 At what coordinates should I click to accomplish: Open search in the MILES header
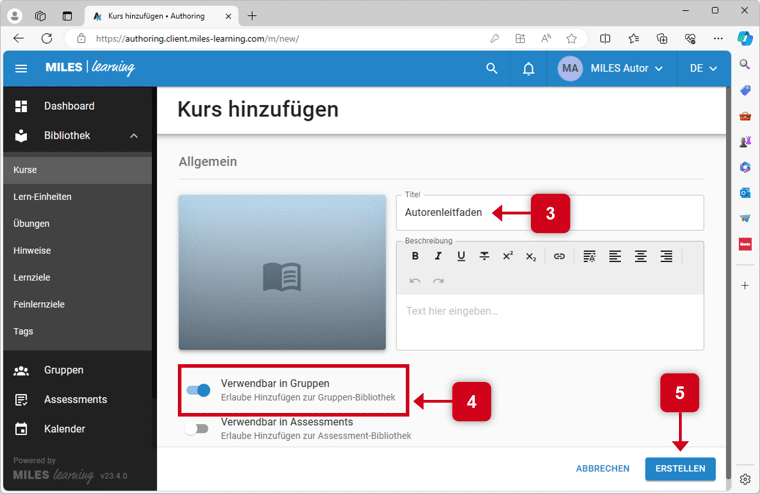(491, 69)
